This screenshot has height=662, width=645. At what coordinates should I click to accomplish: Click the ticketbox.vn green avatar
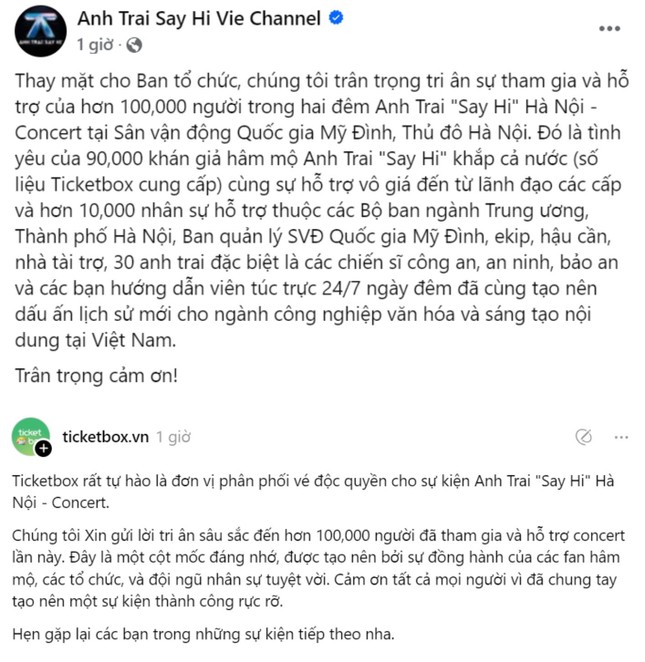(31, 437)
